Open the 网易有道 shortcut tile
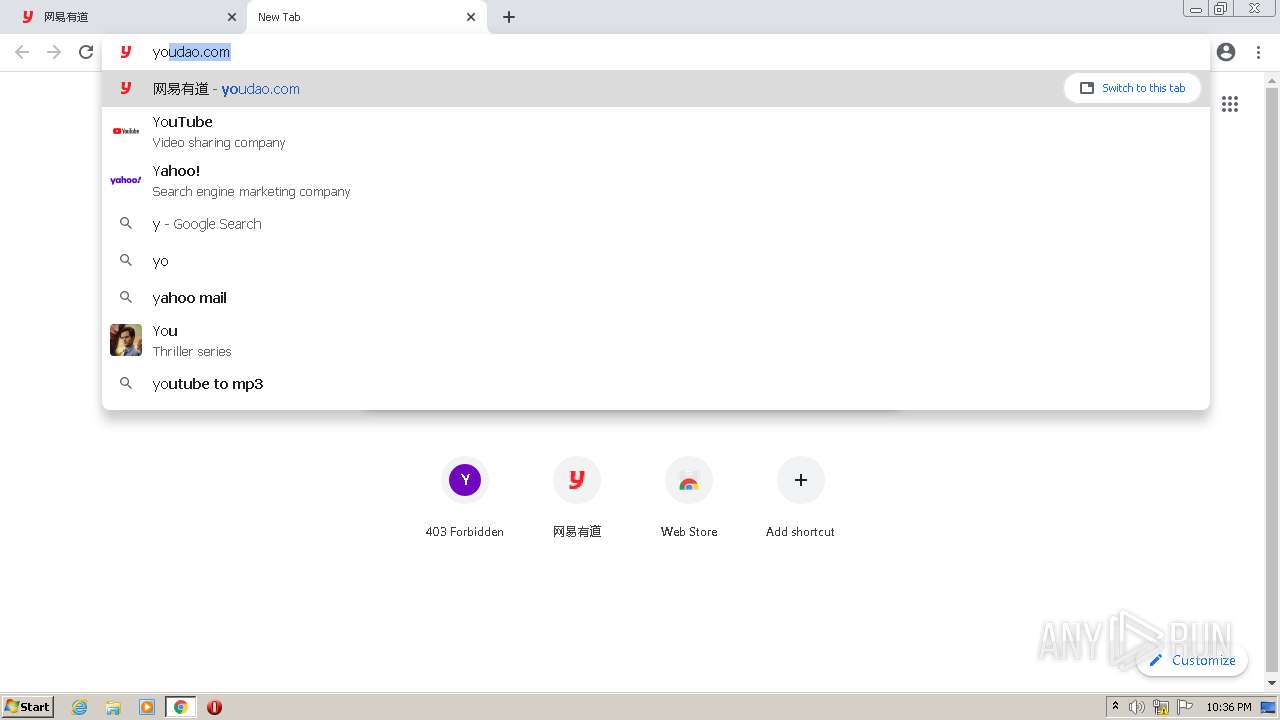Screen dimensions: 1280x720 [x=577, y=498]
